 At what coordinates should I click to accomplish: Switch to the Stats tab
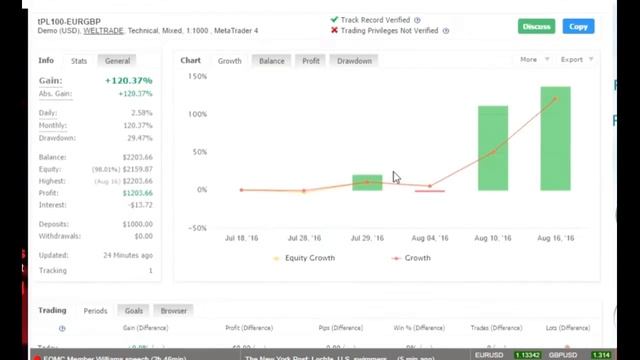79,61
